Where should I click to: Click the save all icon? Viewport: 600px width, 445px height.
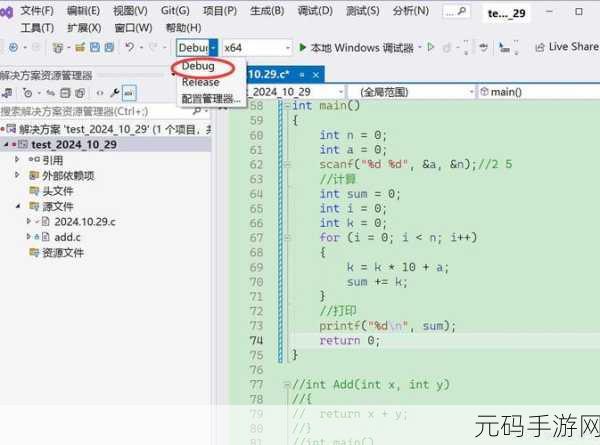point(109,47)
